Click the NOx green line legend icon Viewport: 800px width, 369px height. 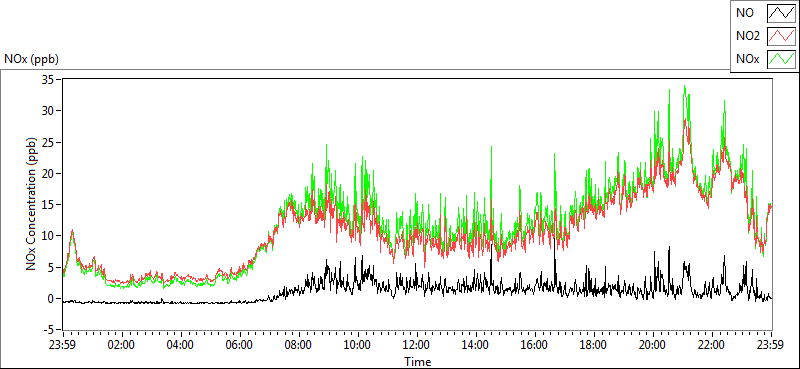(781, 59)
